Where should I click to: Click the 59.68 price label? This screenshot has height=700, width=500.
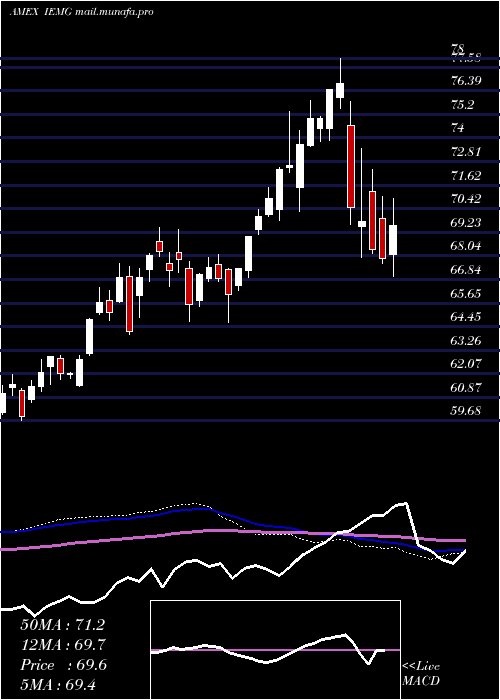[x=466, y=411]
